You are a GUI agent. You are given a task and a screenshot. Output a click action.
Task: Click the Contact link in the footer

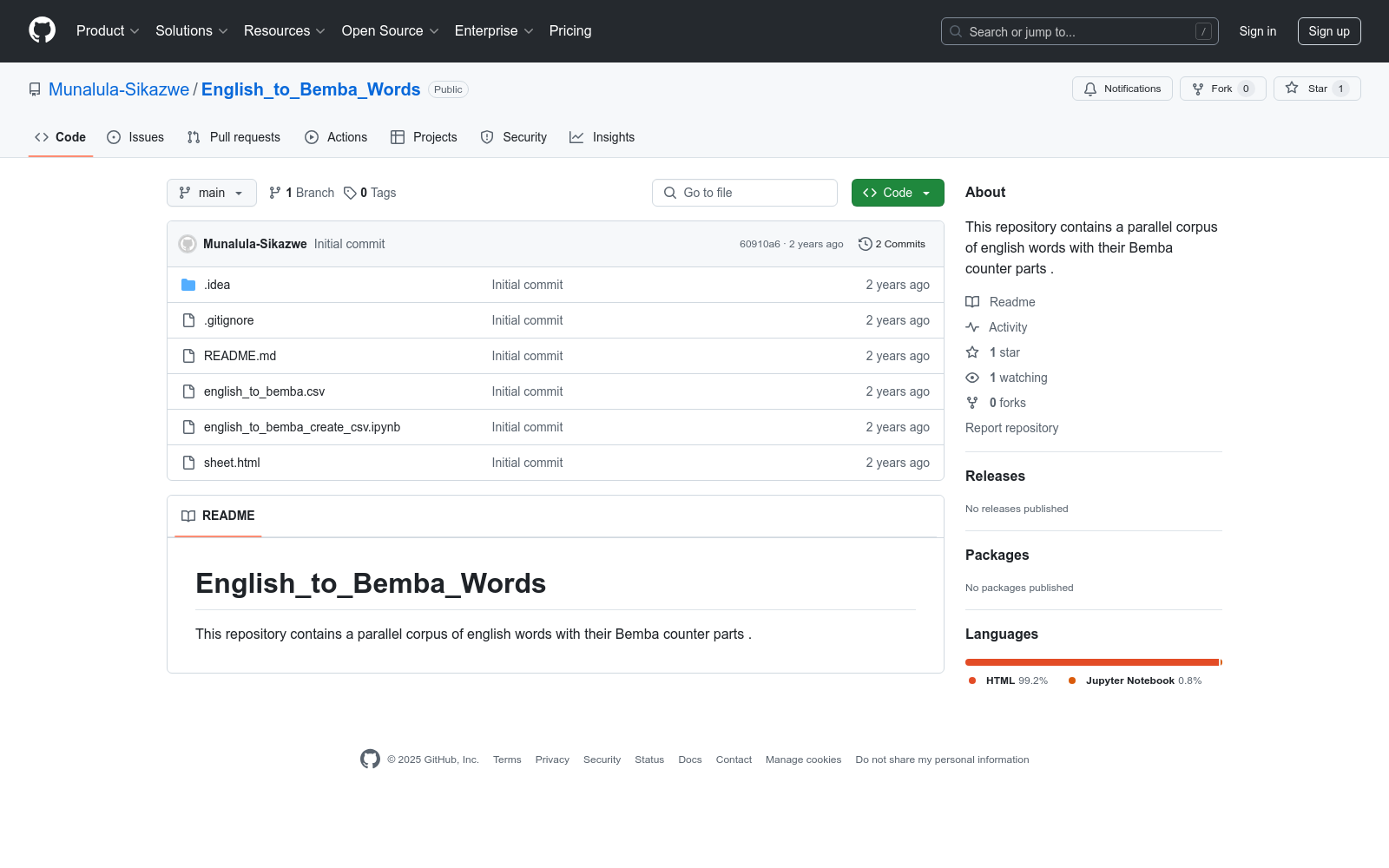(x=734, y=759)
